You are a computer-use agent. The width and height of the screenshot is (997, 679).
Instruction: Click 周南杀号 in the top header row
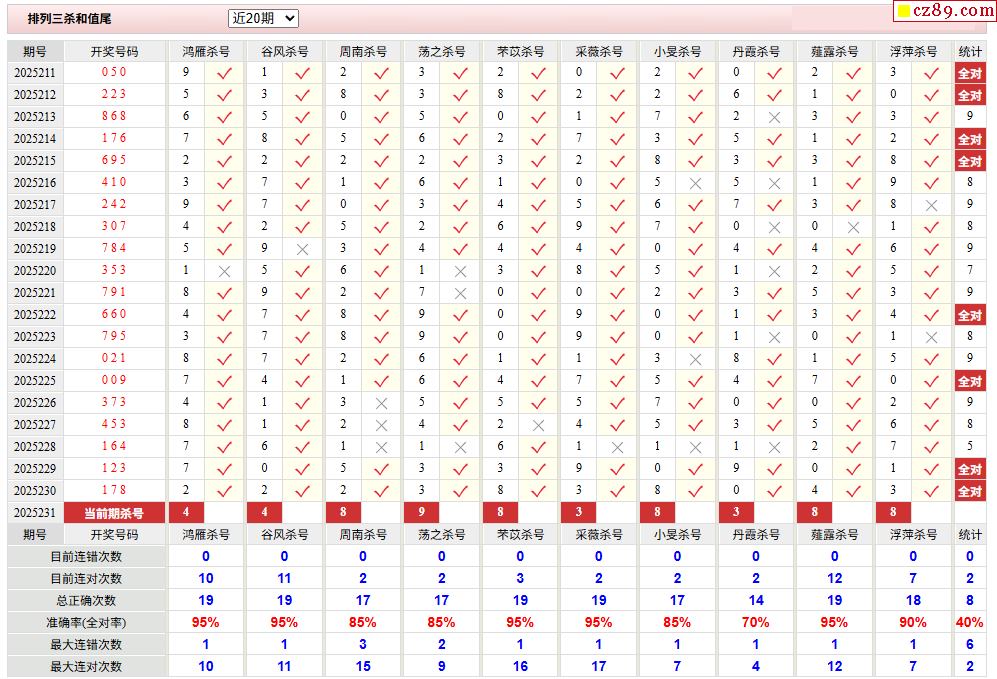point(363,51)
